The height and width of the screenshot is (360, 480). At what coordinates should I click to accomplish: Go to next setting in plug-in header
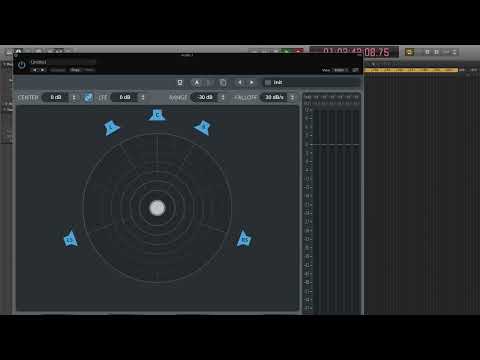pos(43,70)
